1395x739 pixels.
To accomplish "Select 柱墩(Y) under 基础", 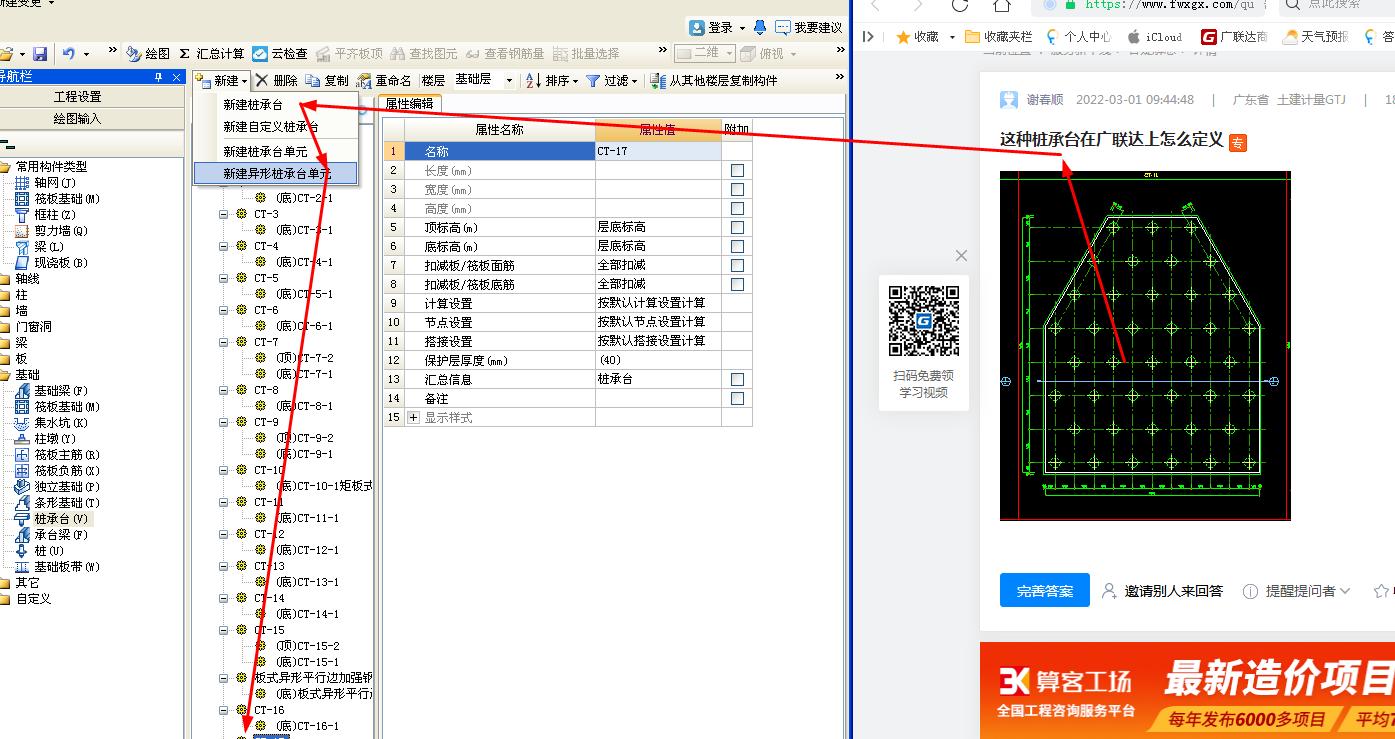I will coord(46,439).
